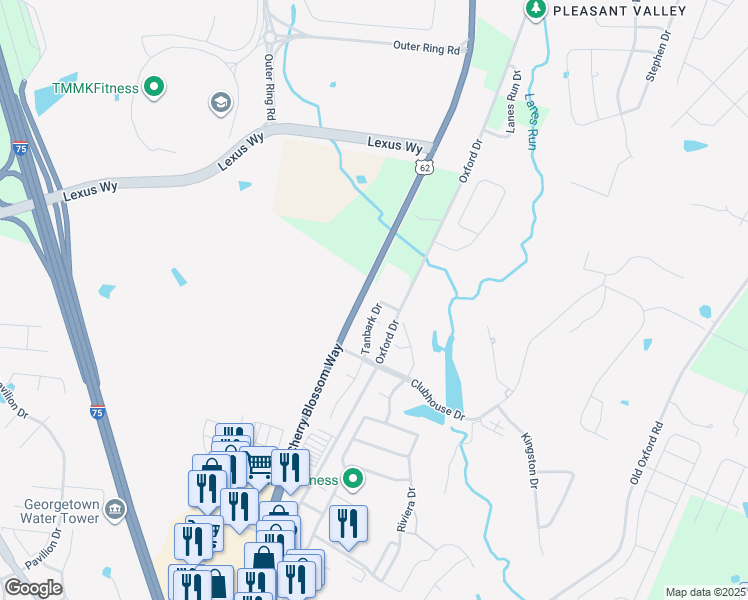Click the Clubhouse Dr road label
Screen dimensions: 748x600
coord(437,400)
